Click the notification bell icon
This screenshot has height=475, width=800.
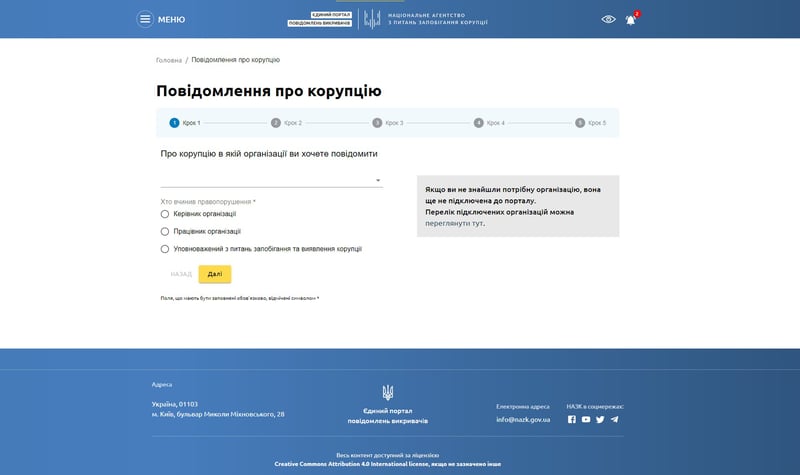tap(631, 20)
